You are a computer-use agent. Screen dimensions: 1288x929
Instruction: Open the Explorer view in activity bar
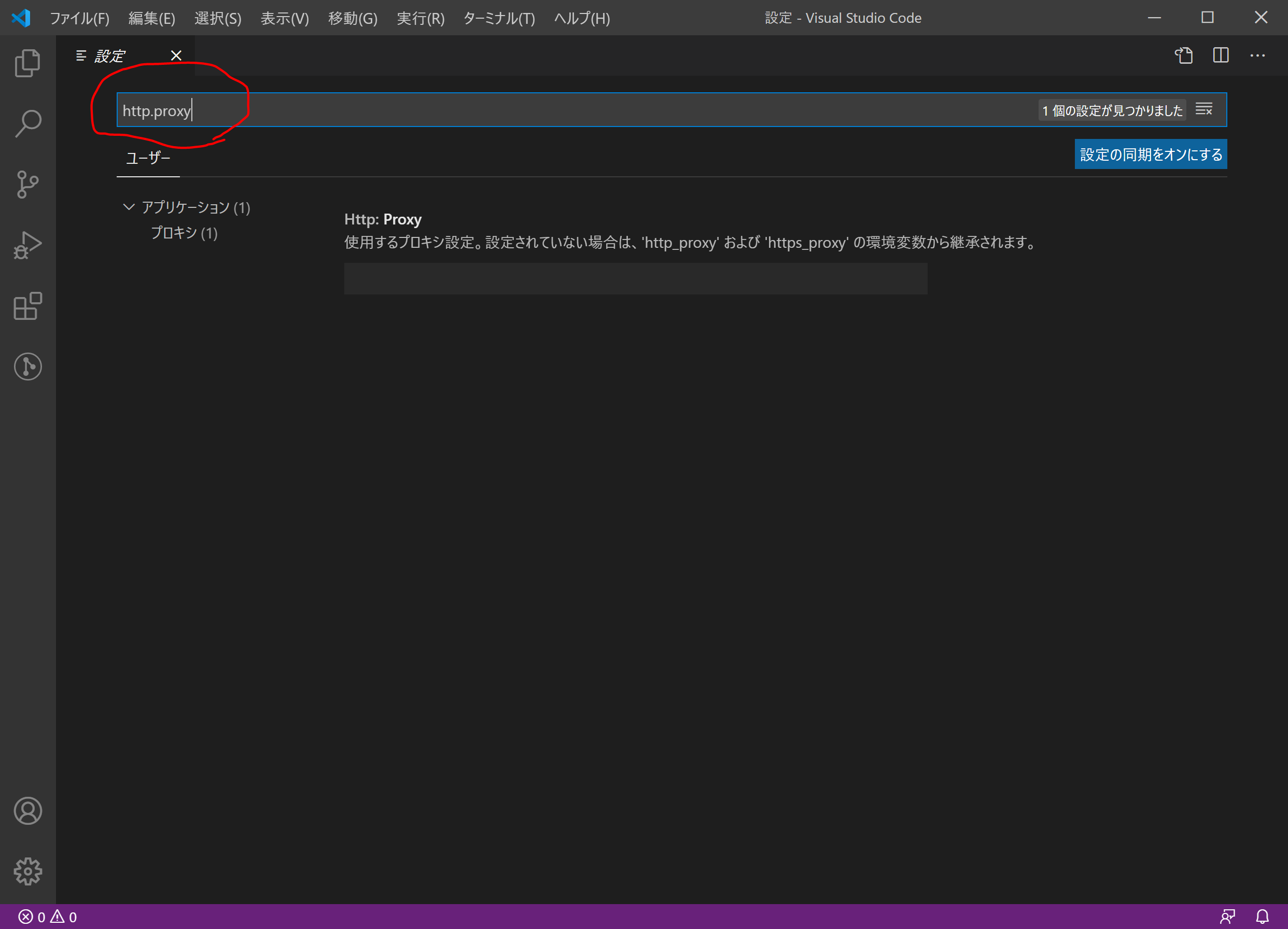pyautogui.click(x=27, y=62)
